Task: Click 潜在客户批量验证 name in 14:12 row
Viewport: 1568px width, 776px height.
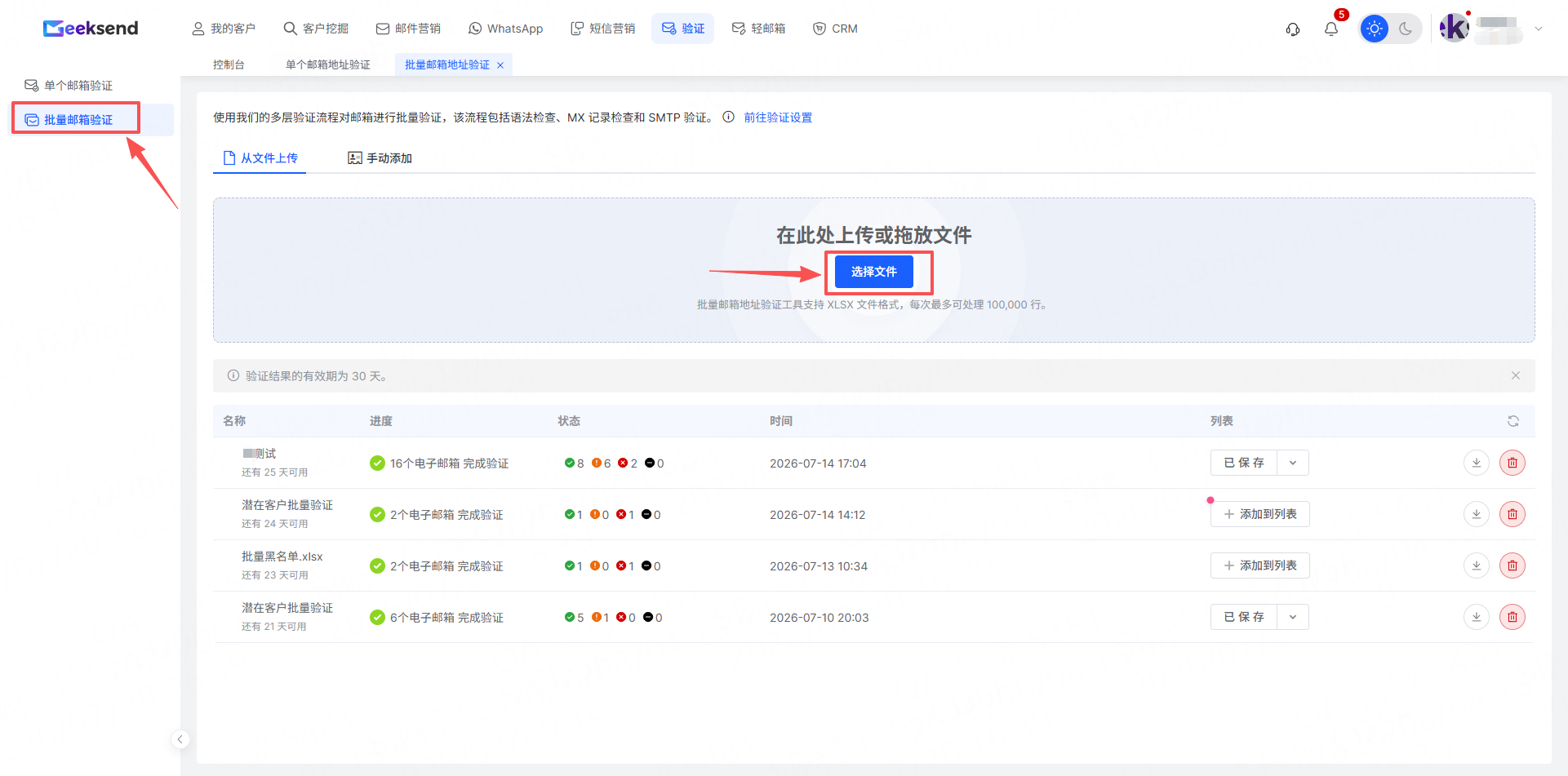Action: [x=287, y=505]
